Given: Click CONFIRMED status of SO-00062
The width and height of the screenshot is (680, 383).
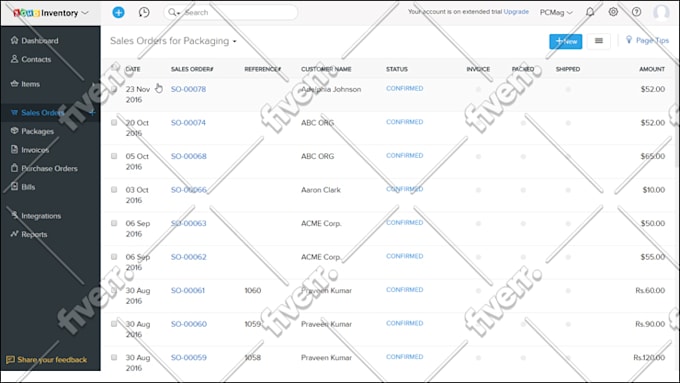Looking at the screenshot, I should pos(405,256).
